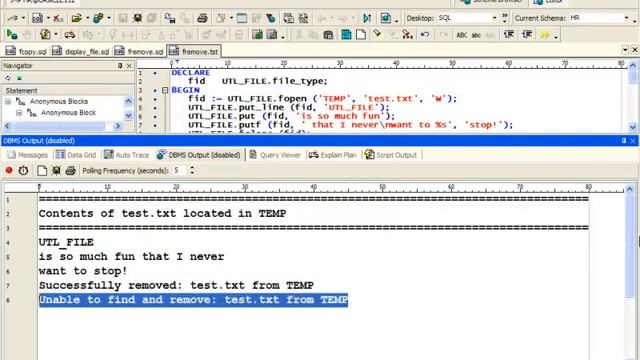Clear DBMS output with blank page icon

point(42,171)
